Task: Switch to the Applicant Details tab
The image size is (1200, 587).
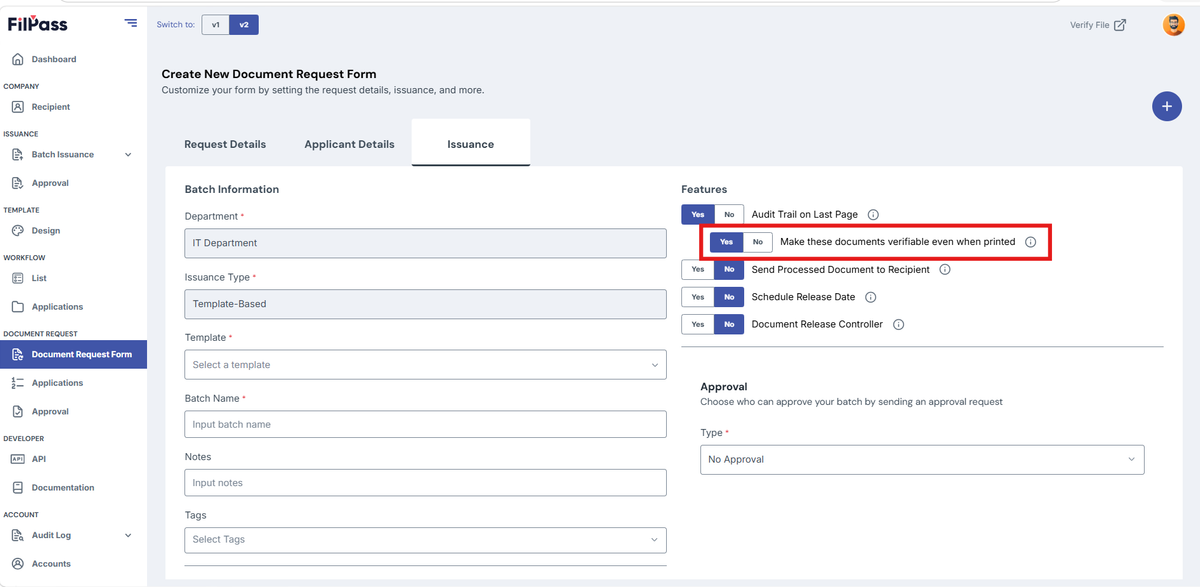Action: click(349, 144)
